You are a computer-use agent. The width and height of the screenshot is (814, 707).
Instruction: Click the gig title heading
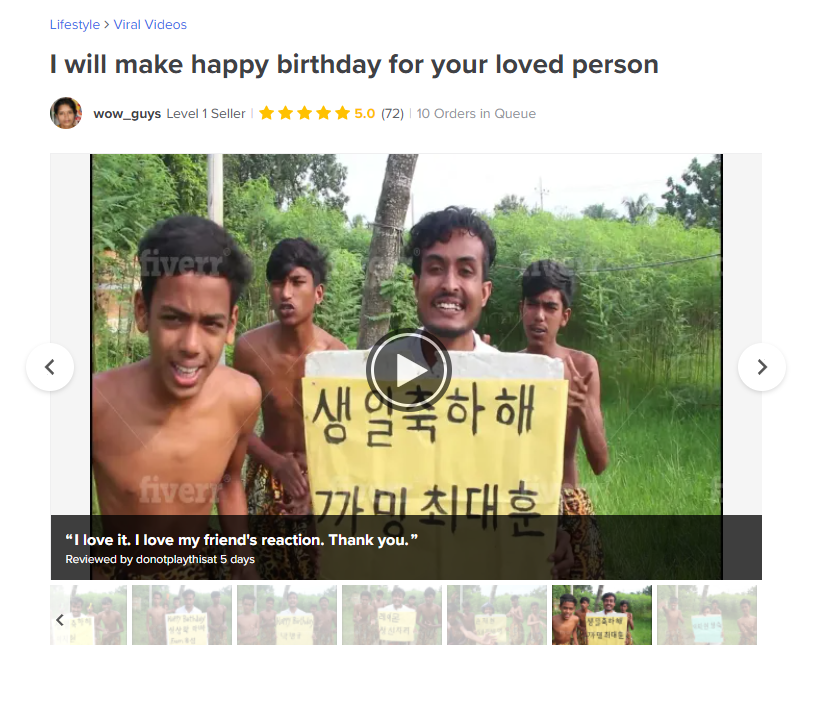click(x=354, y=65)
